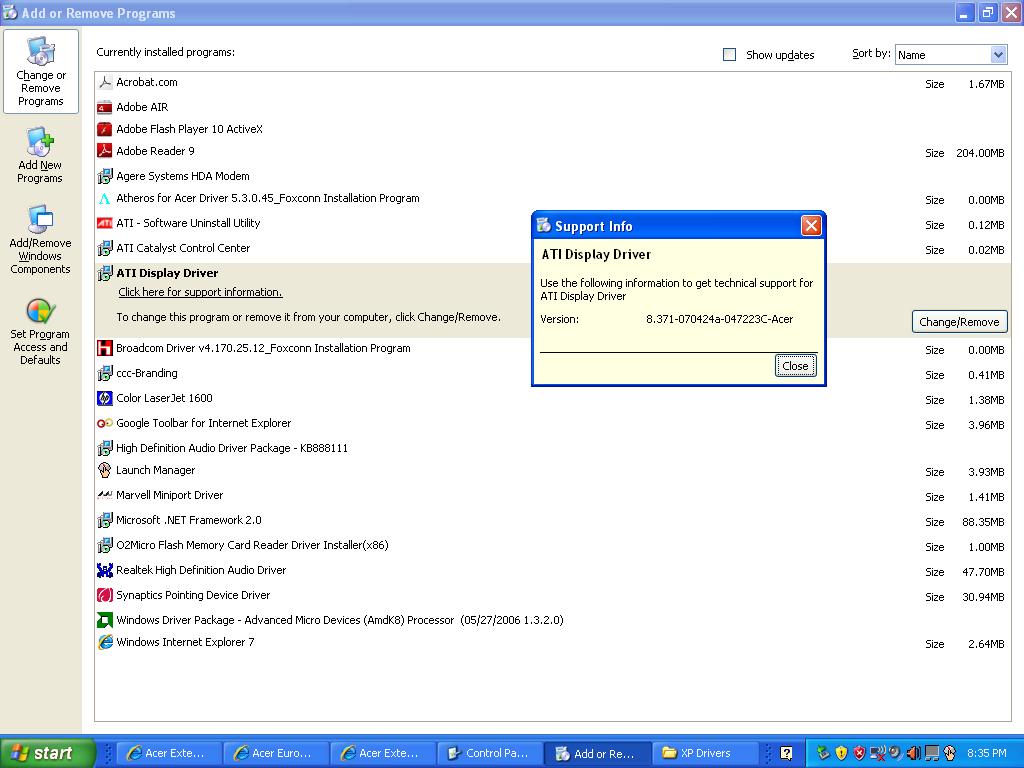This screenshot has height=768, width=1024.
Task: Click the Realtek driver size 47.70MB
Action: [983, 572]
